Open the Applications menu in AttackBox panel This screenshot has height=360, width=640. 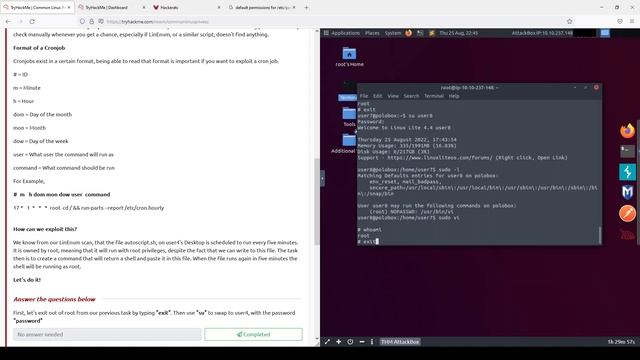tap(345, 33)
